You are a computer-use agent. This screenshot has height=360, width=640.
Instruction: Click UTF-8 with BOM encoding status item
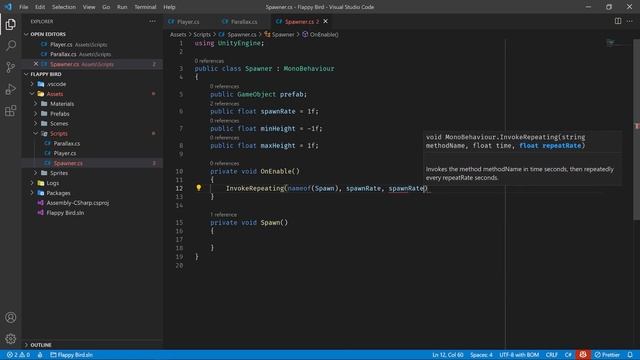coord(519,355)
